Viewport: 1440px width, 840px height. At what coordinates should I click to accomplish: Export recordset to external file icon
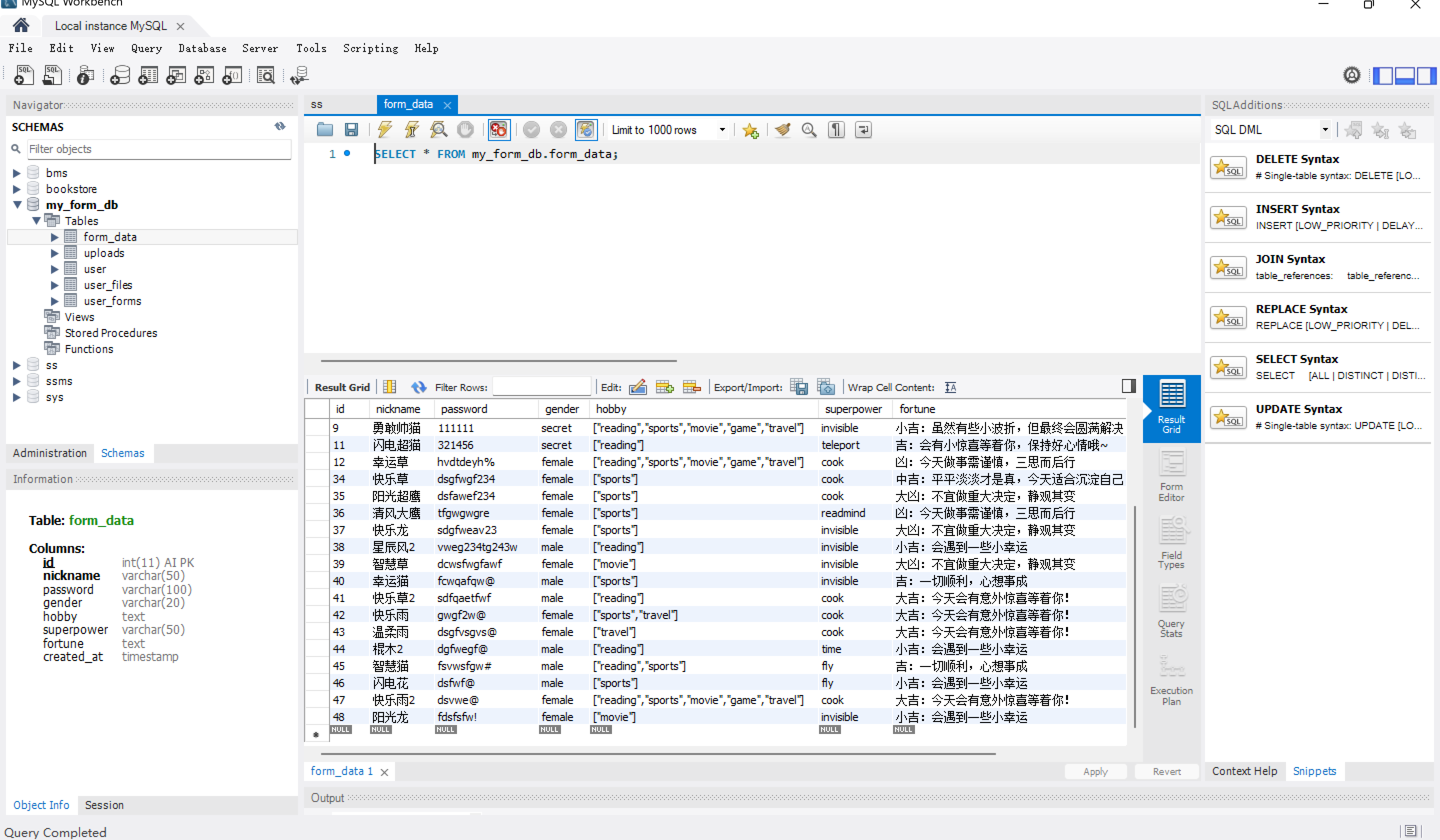click(799, 387)
